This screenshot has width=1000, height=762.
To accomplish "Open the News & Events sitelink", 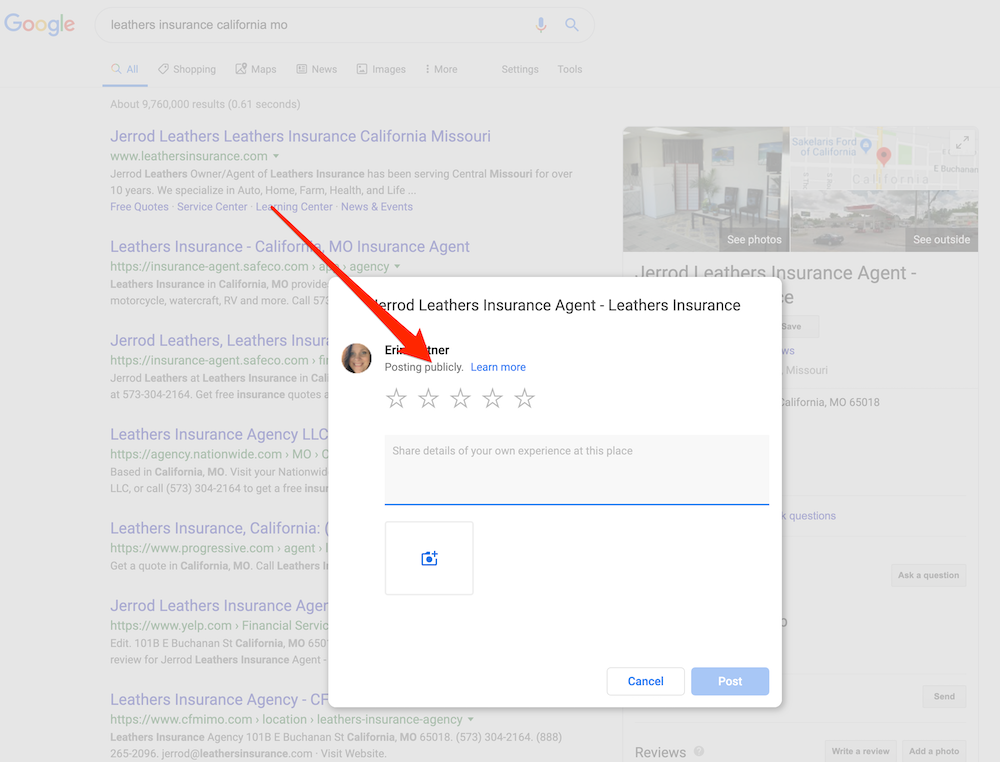I will [376, 207].
